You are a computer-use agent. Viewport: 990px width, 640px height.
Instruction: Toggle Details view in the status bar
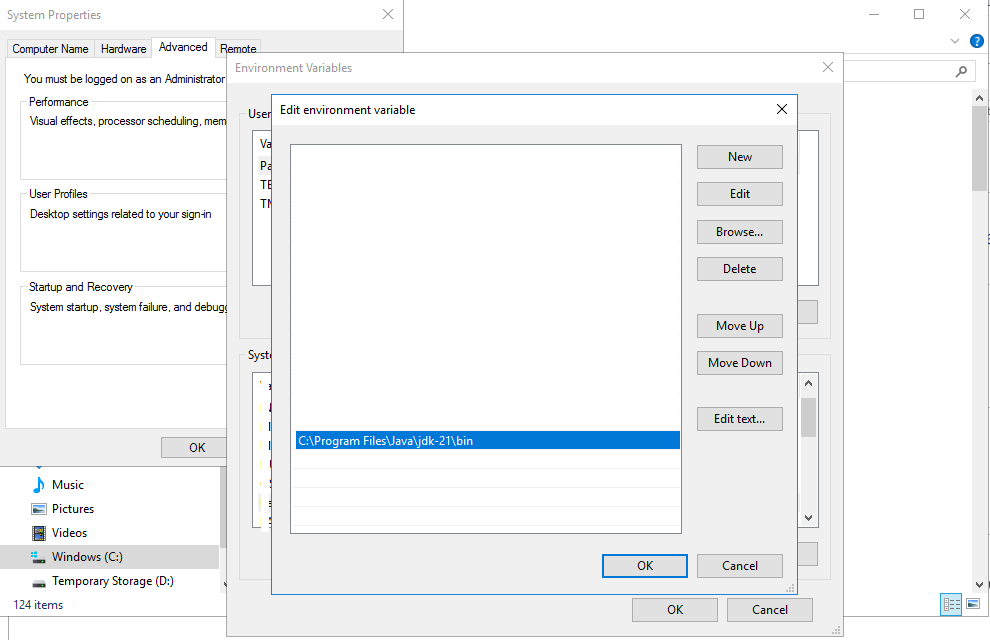coord(951,604)
